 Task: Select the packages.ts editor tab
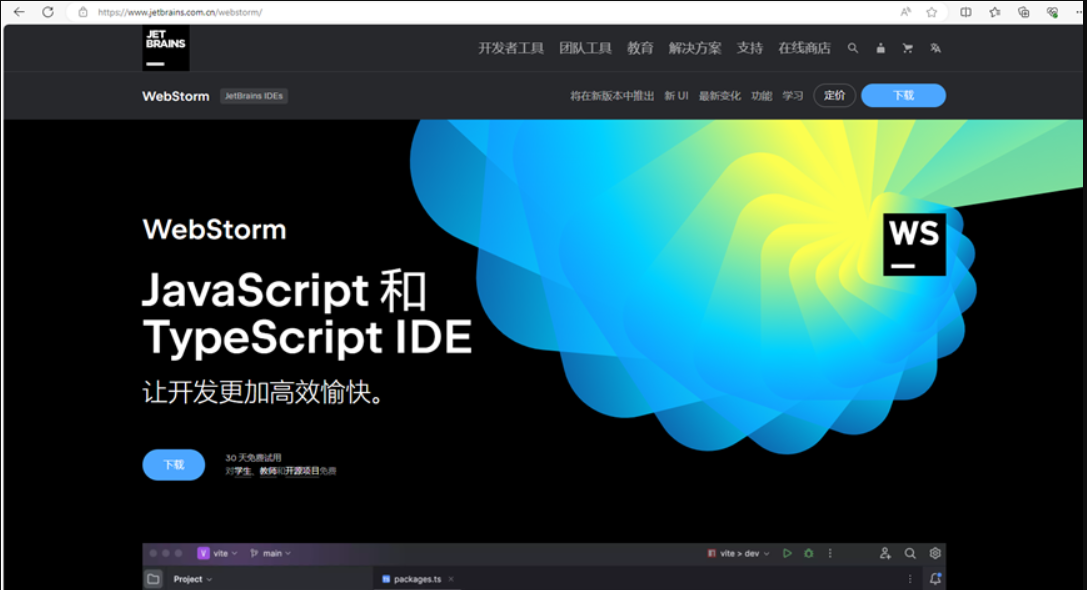[x=413, y=578]
